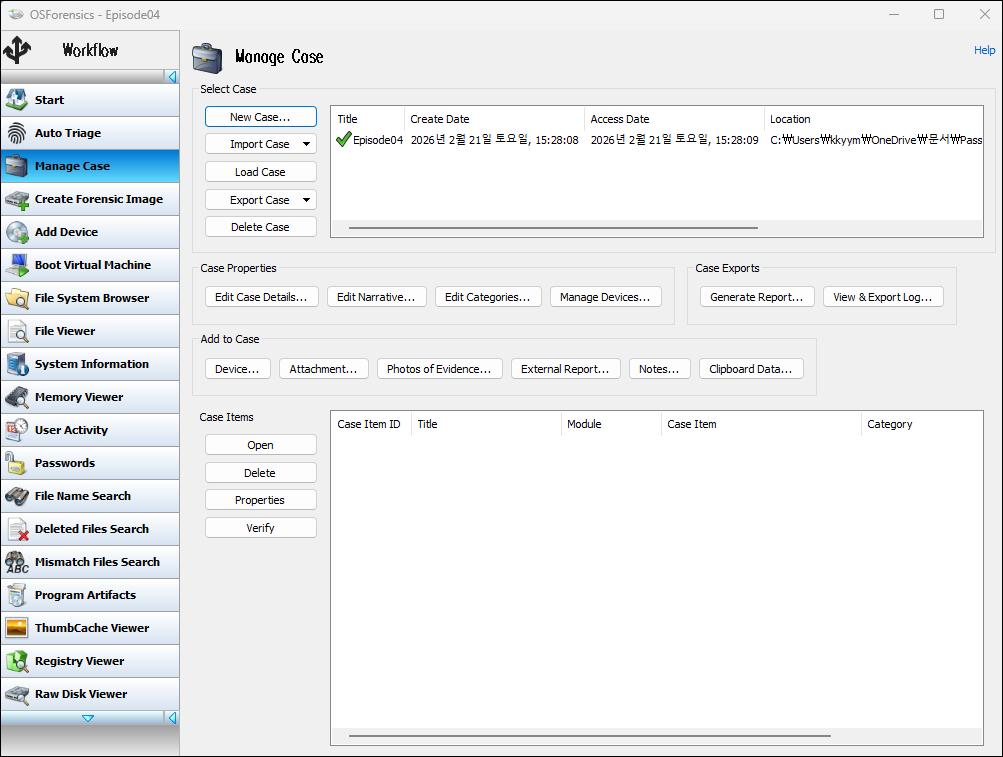
Task: Click the File System Browser folder icon
Action: coord(17,298)
